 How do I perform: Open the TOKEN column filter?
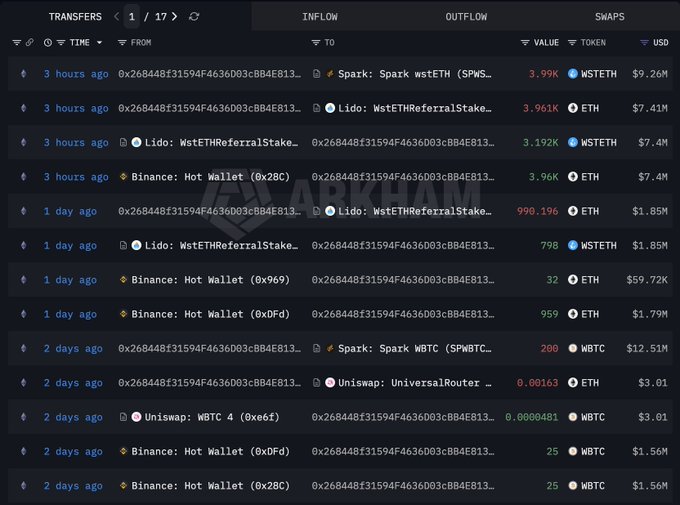click(572, 43)
